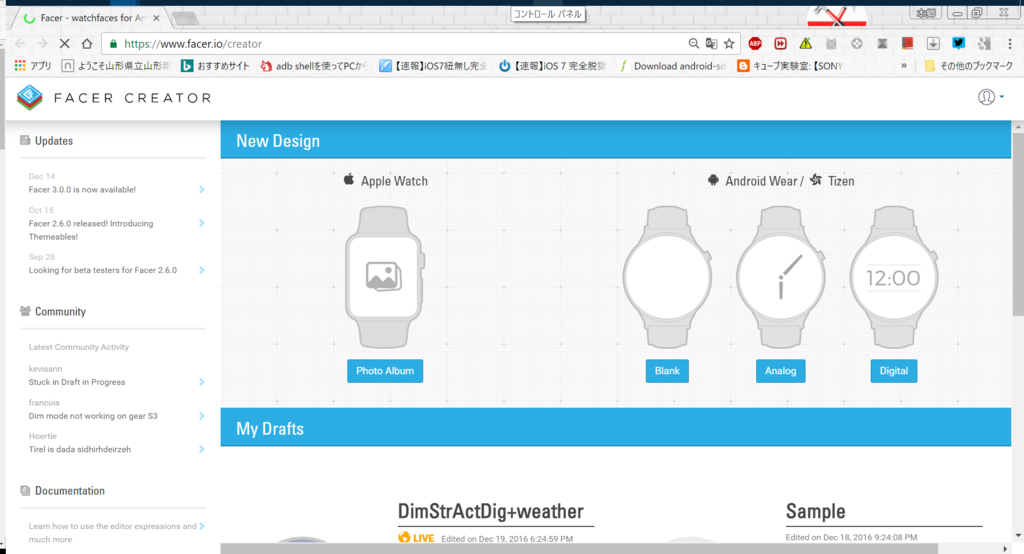Open 'Looking for beta testers' update

103,270
